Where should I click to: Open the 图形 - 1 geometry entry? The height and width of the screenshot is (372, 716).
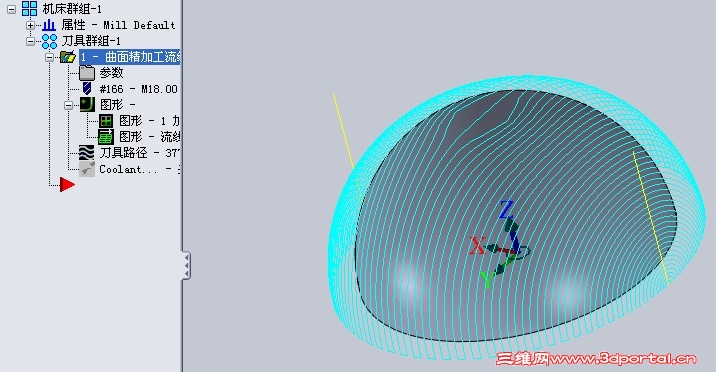[x=149, y=121]
